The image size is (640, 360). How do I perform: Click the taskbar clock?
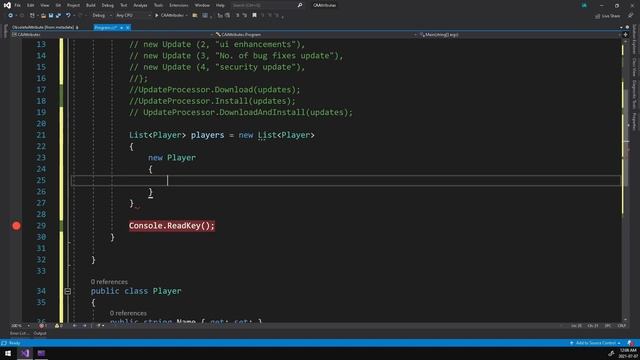[628, 353]
